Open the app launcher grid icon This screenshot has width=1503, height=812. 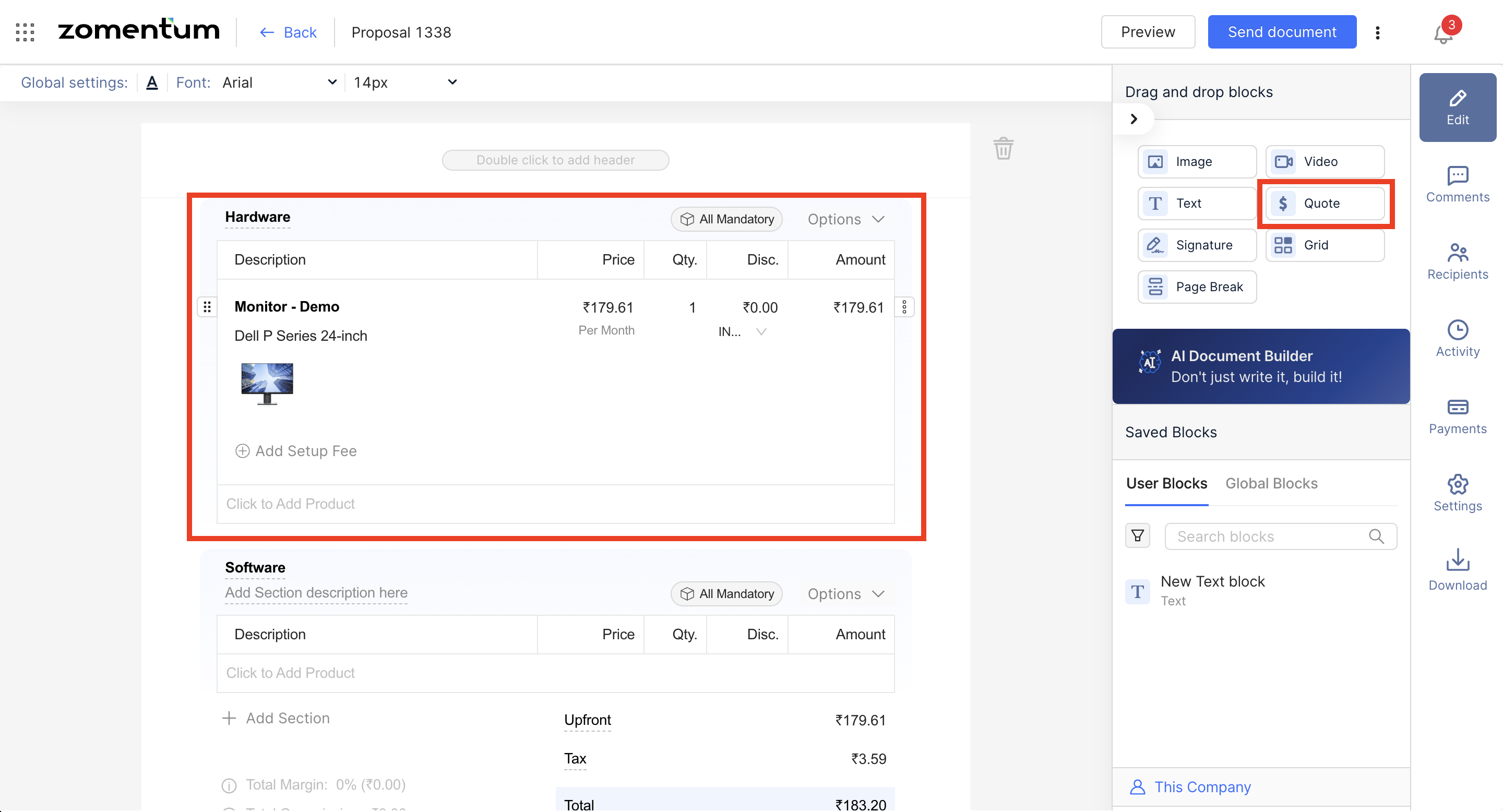pos(25,32)
